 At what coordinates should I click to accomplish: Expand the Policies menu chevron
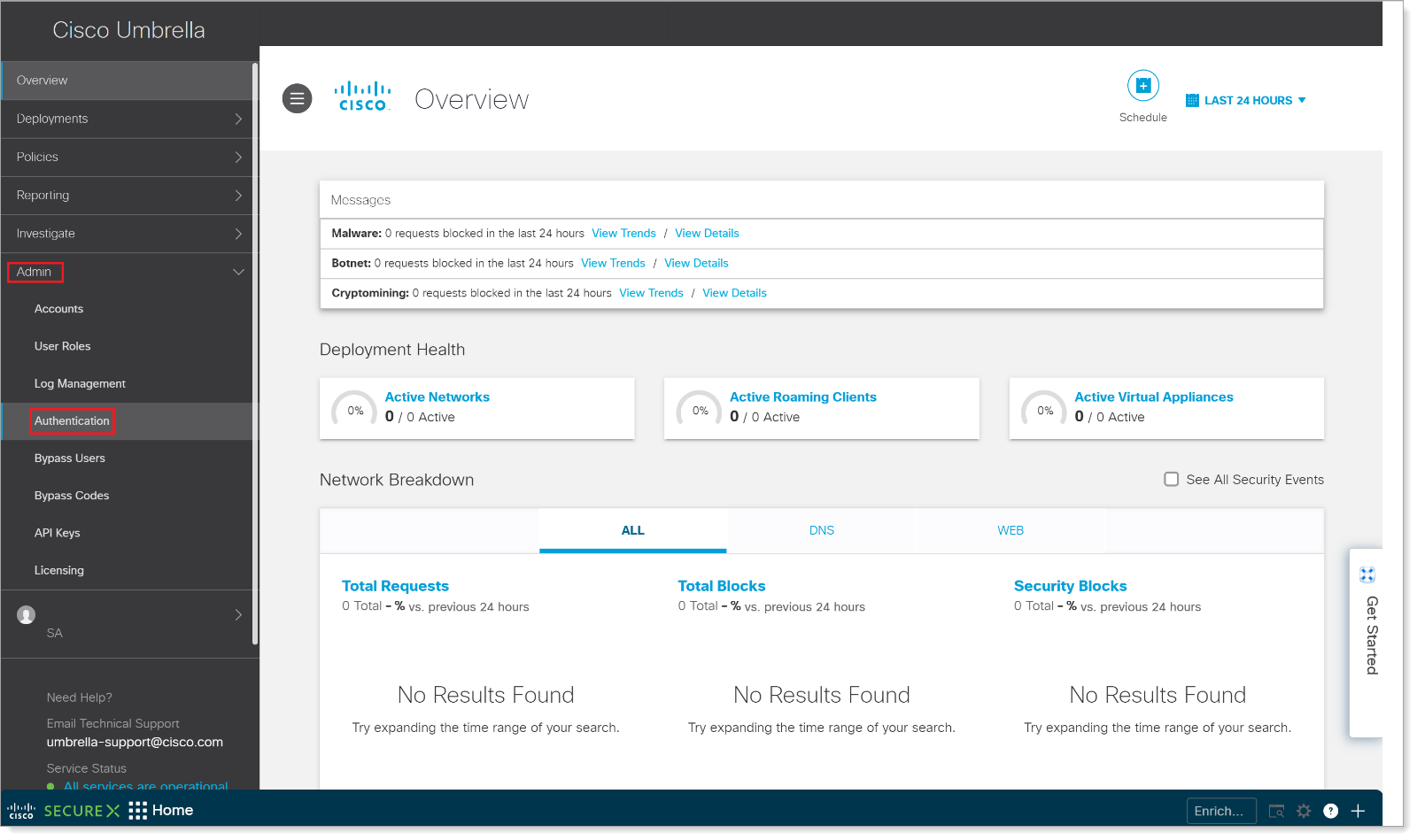point(238,157)
